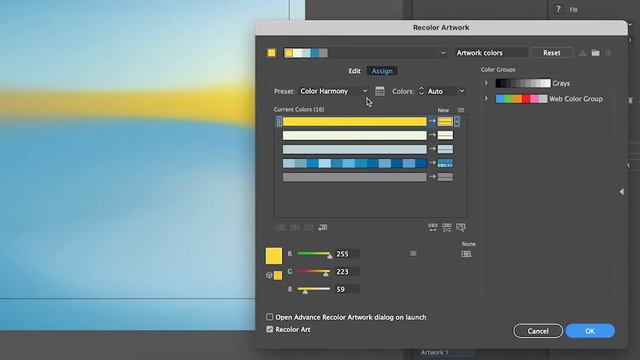Switch to the Edit tab

[354, 71]
